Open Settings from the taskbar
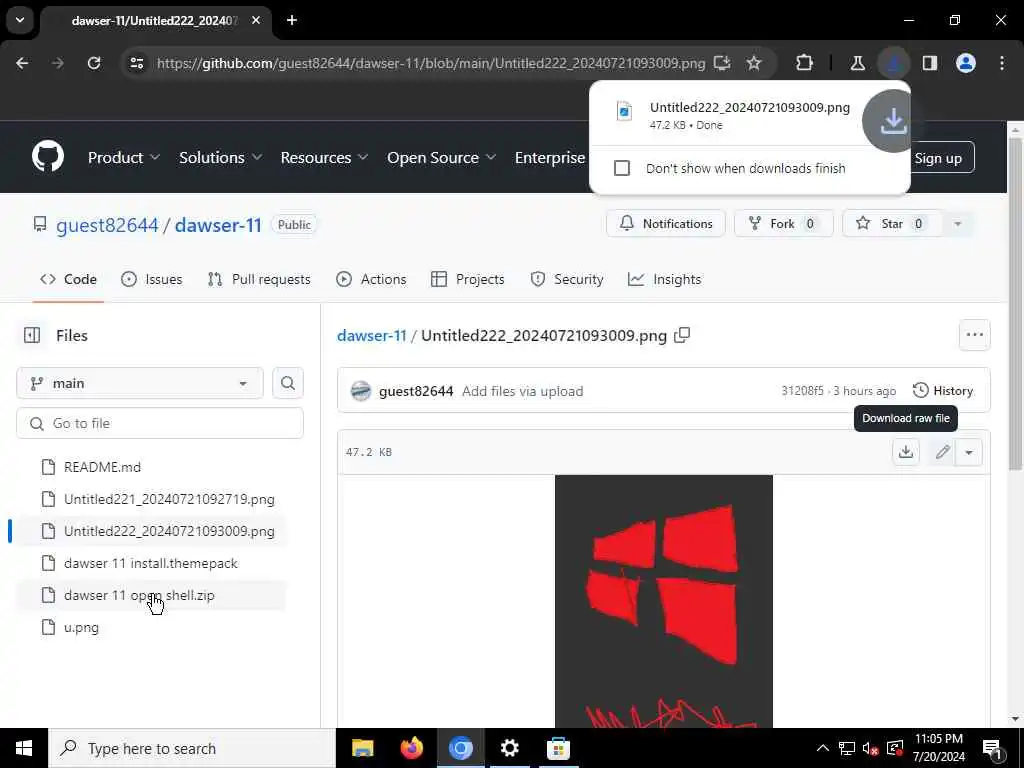This screenshot has height=768, width=1024. [509, 748]
